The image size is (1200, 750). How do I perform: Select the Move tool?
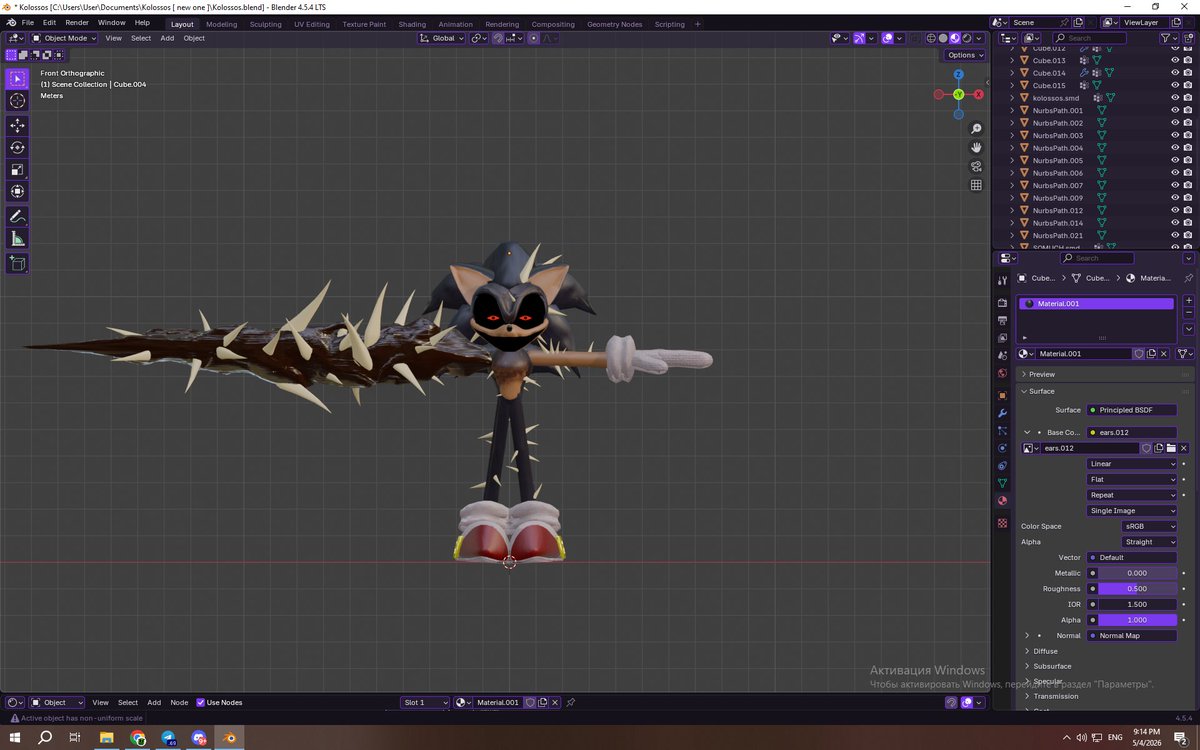[17, 125]
